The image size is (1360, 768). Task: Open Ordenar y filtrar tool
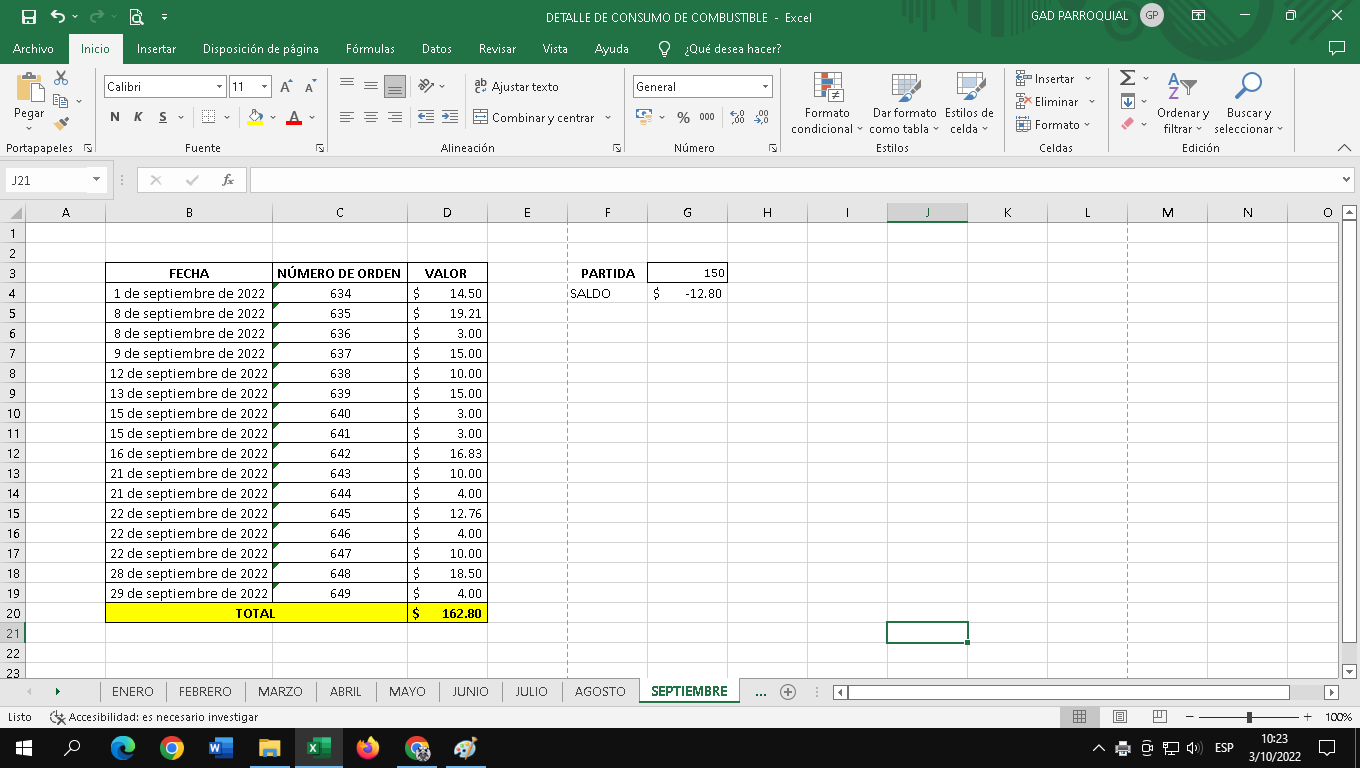click(x=1183, y=104)
